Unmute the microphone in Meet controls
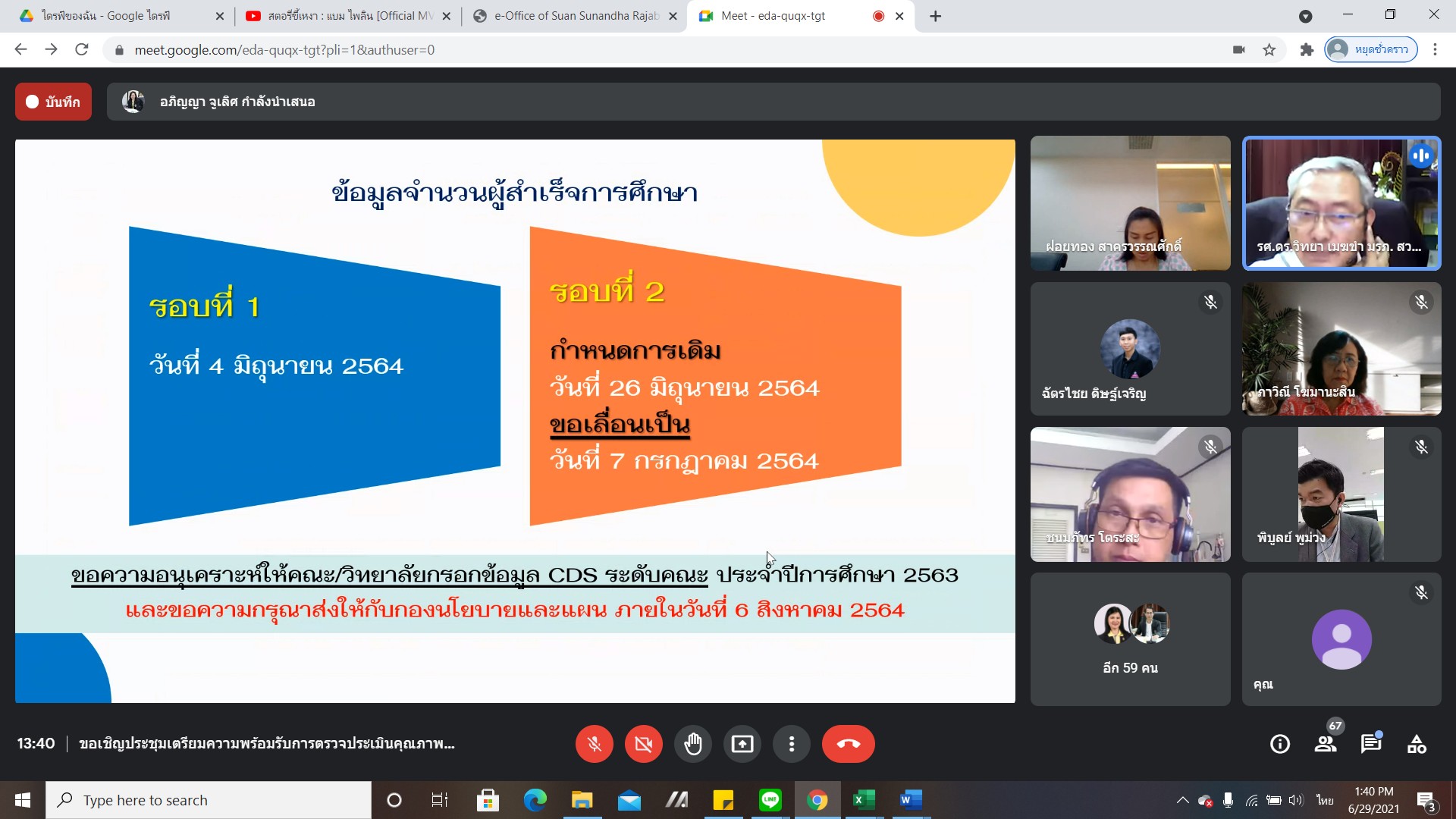1456x819 pixels. (594, 744)
